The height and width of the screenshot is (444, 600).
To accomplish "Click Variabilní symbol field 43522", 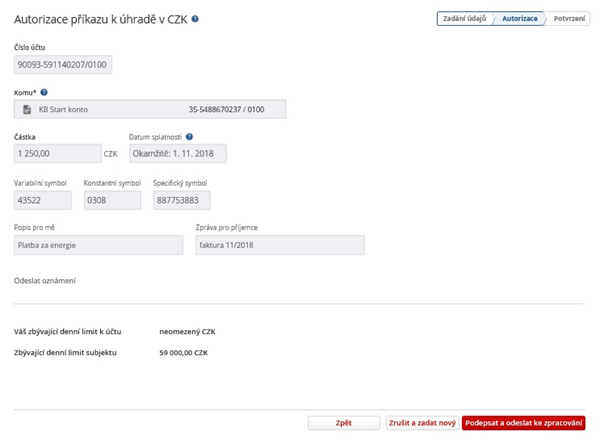I will tap(43, 200).
